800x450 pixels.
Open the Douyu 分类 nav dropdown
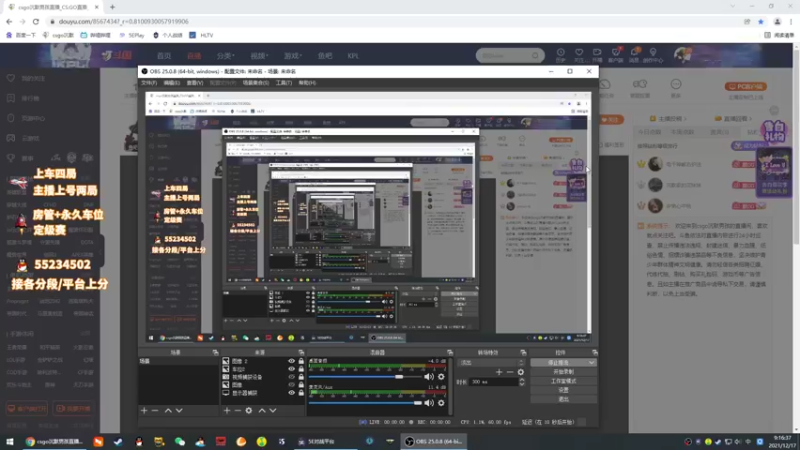click(x=225, y=56)
